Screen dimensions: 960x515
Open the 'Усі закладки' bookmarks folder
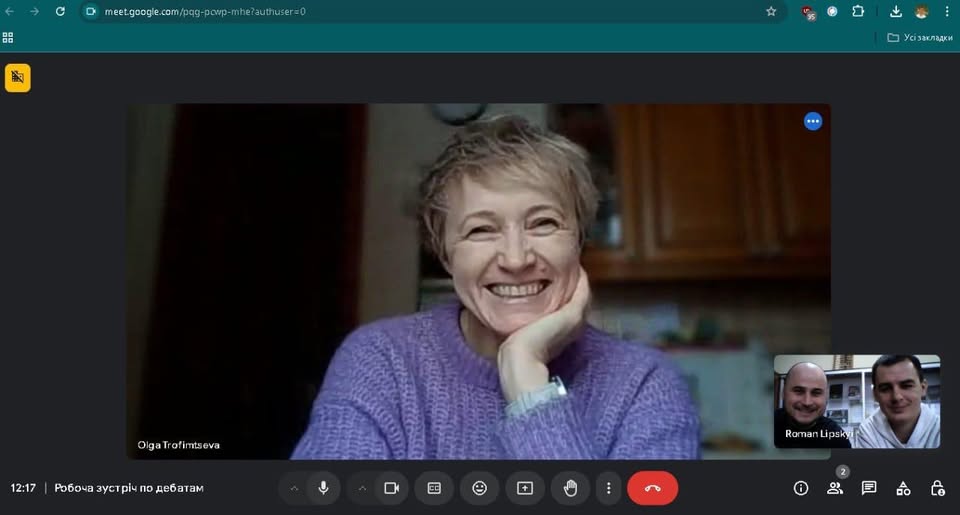pos(918,37)
